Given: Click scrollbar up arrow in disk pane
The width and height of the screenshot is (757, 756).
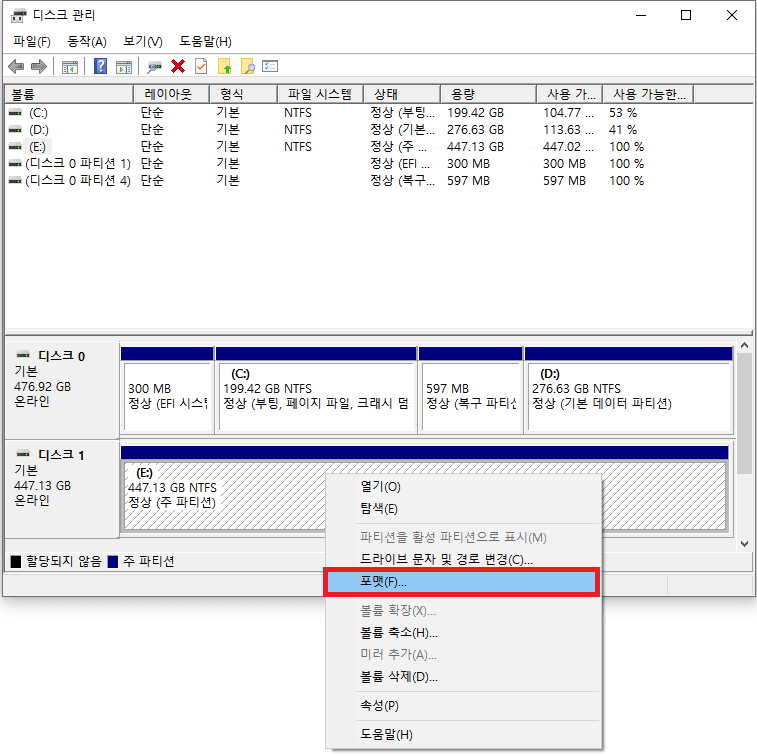Looking at the screenshot, I should click(x=744, y=346).
